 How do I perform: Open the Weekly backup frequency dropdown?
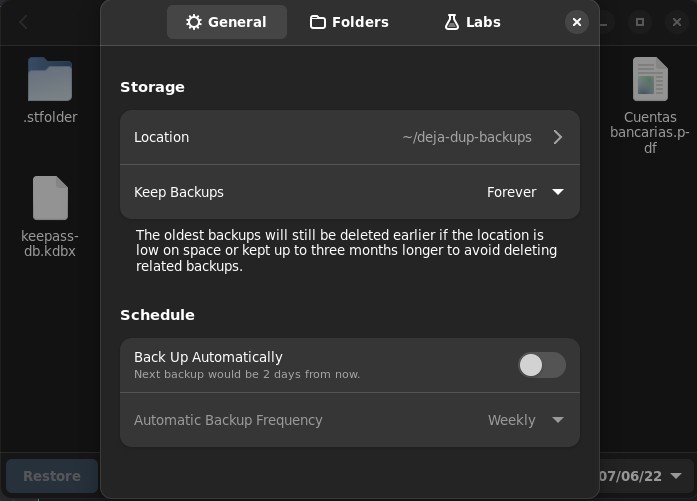526,420
